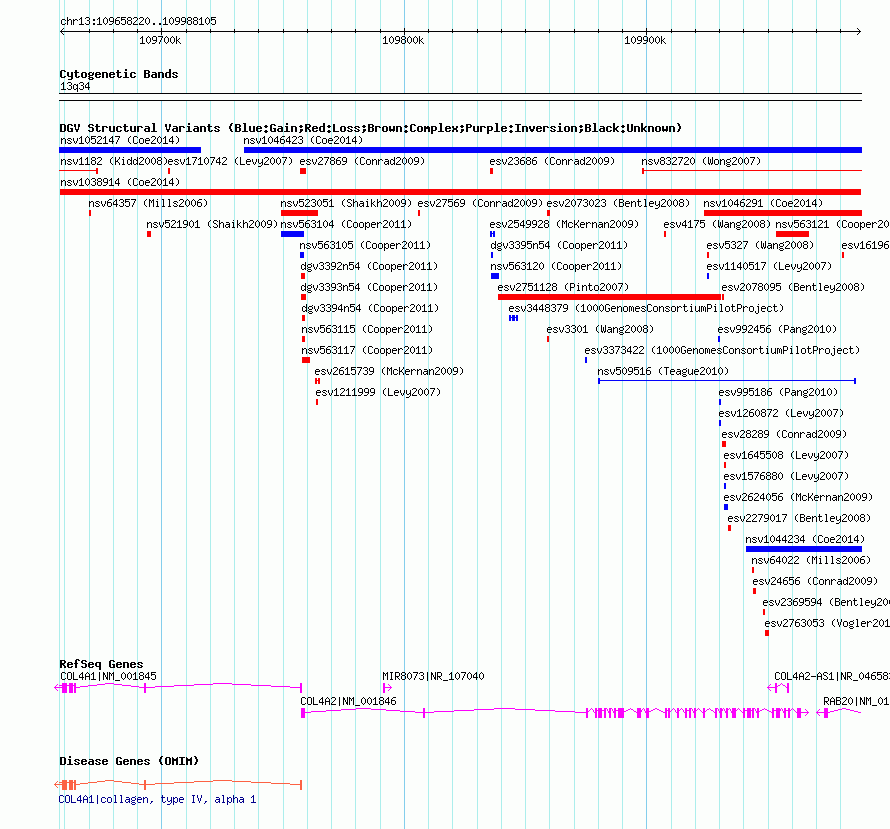The width and height of the screenshot is (890, 829).
Task: Click the red loss bar of esv2751128
Action: point(610,297)
